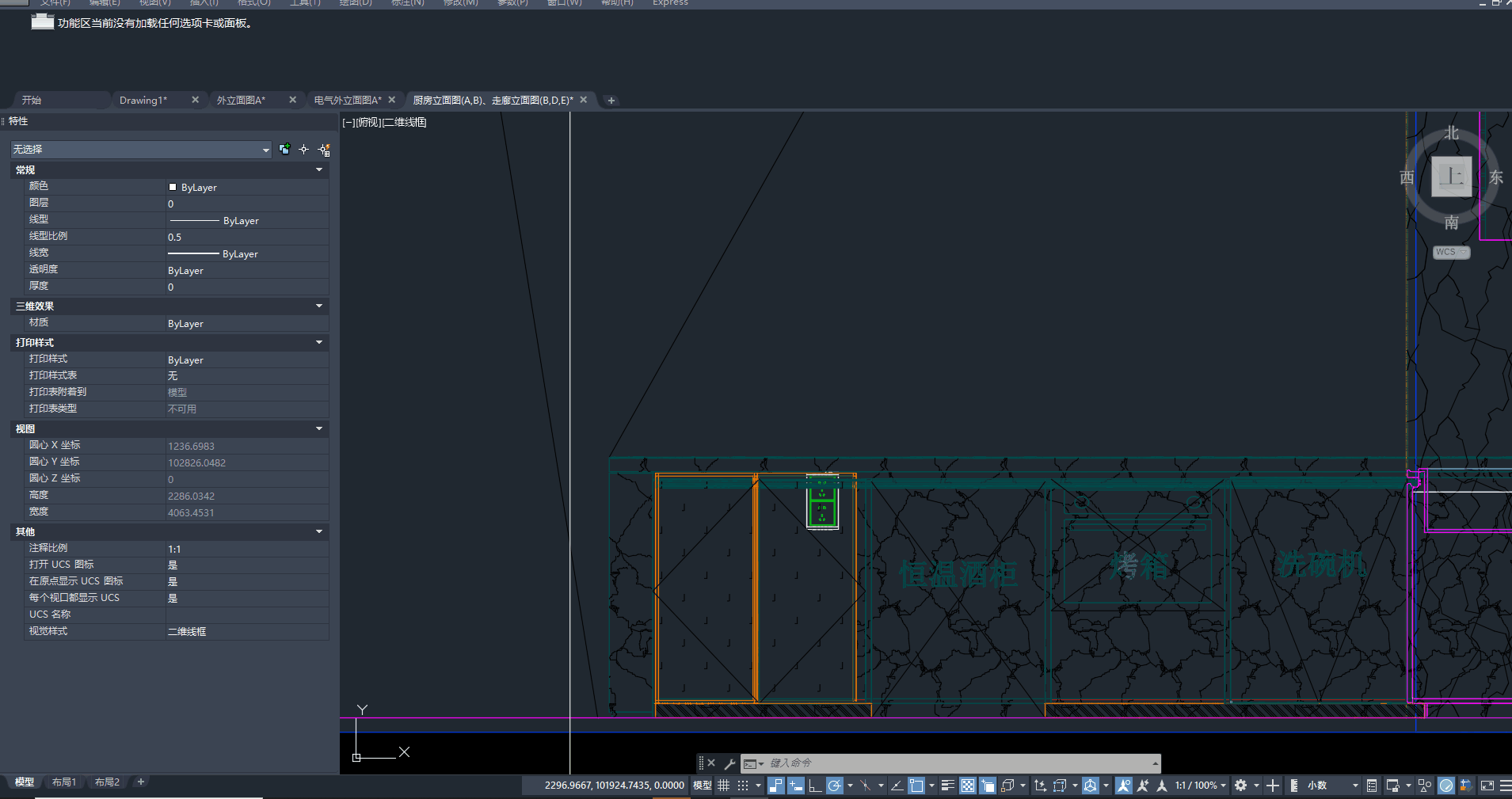This screenshot has width=1512, height=799.
Task: Click the command line wrench customize icon
Action: tap(729, 763)
